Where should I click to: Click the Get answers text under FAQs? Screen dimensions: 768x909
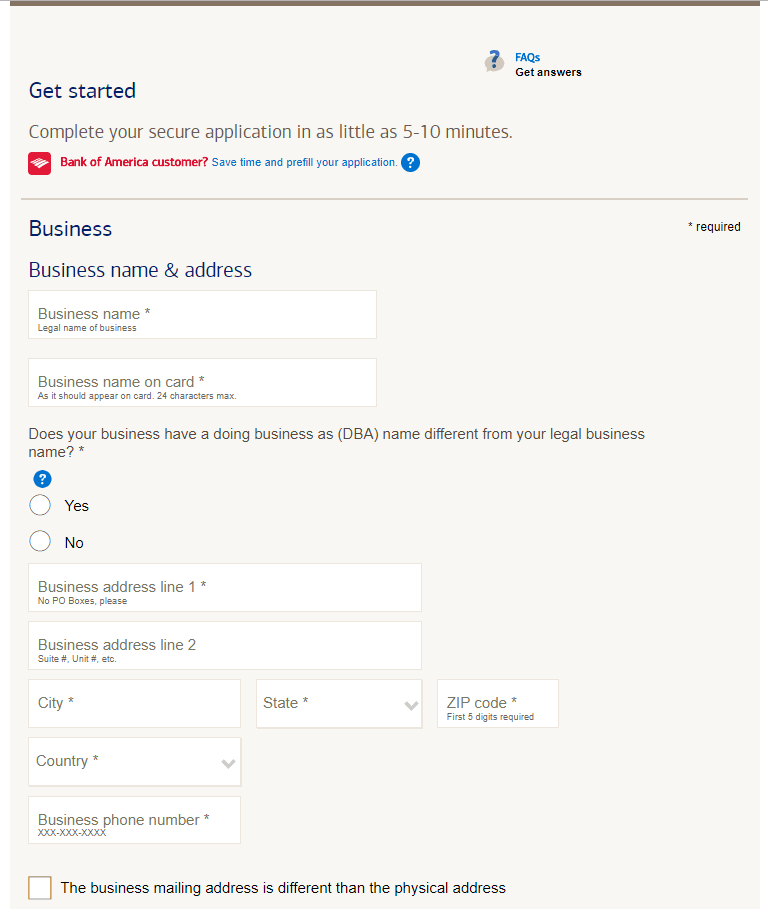point(548,72)
